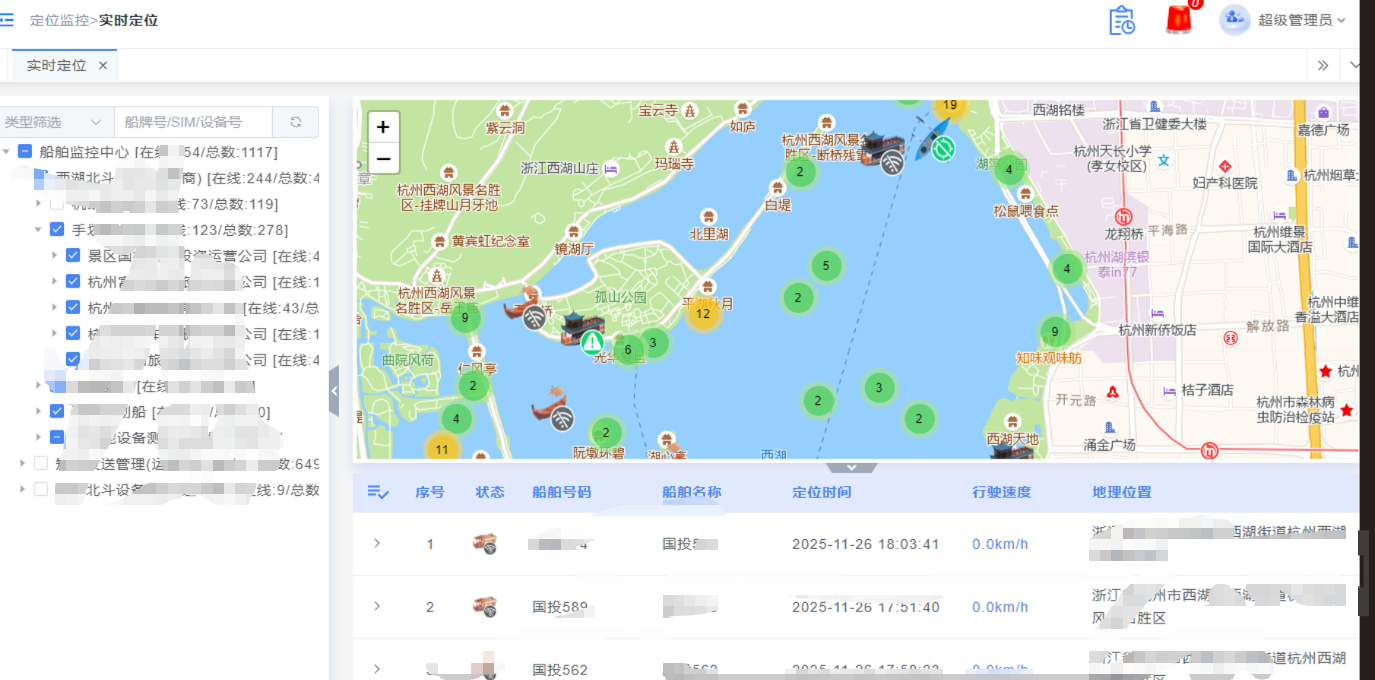Click the 定位时间 column header
The height and width of the screenshot is (680, 1375).
[x=822, y=492]
